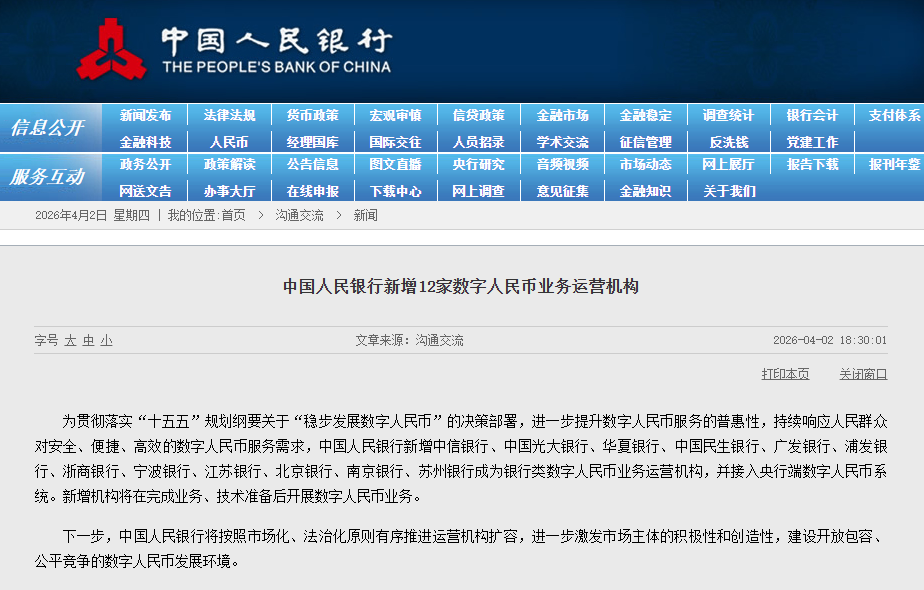Open 在线申报 menu item
Image resolution: width=924 pixels, height=590 pixels.
click(312, 191)
